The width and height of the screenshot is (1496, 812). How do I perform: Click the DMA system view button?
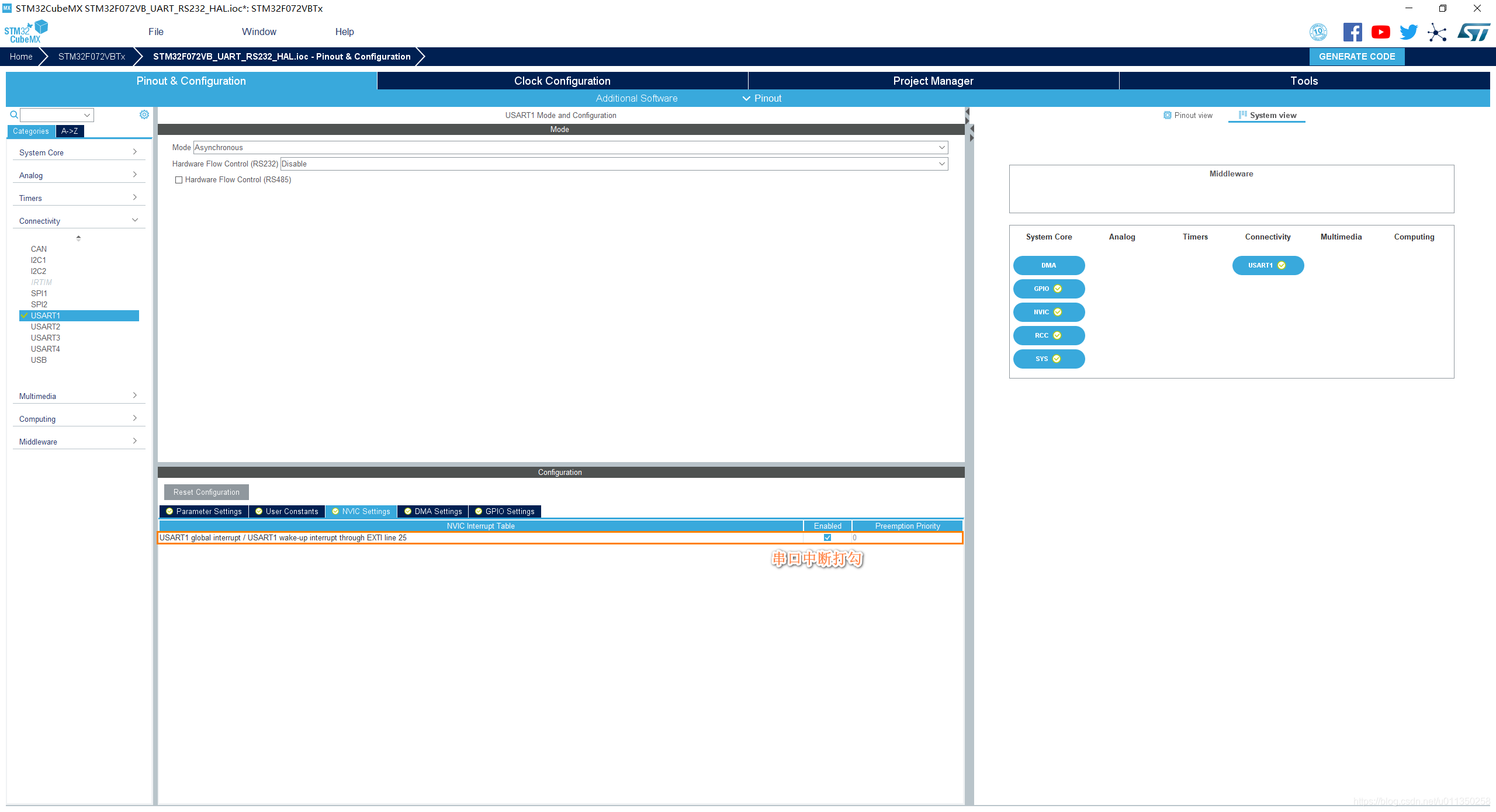click(1049, 265)
